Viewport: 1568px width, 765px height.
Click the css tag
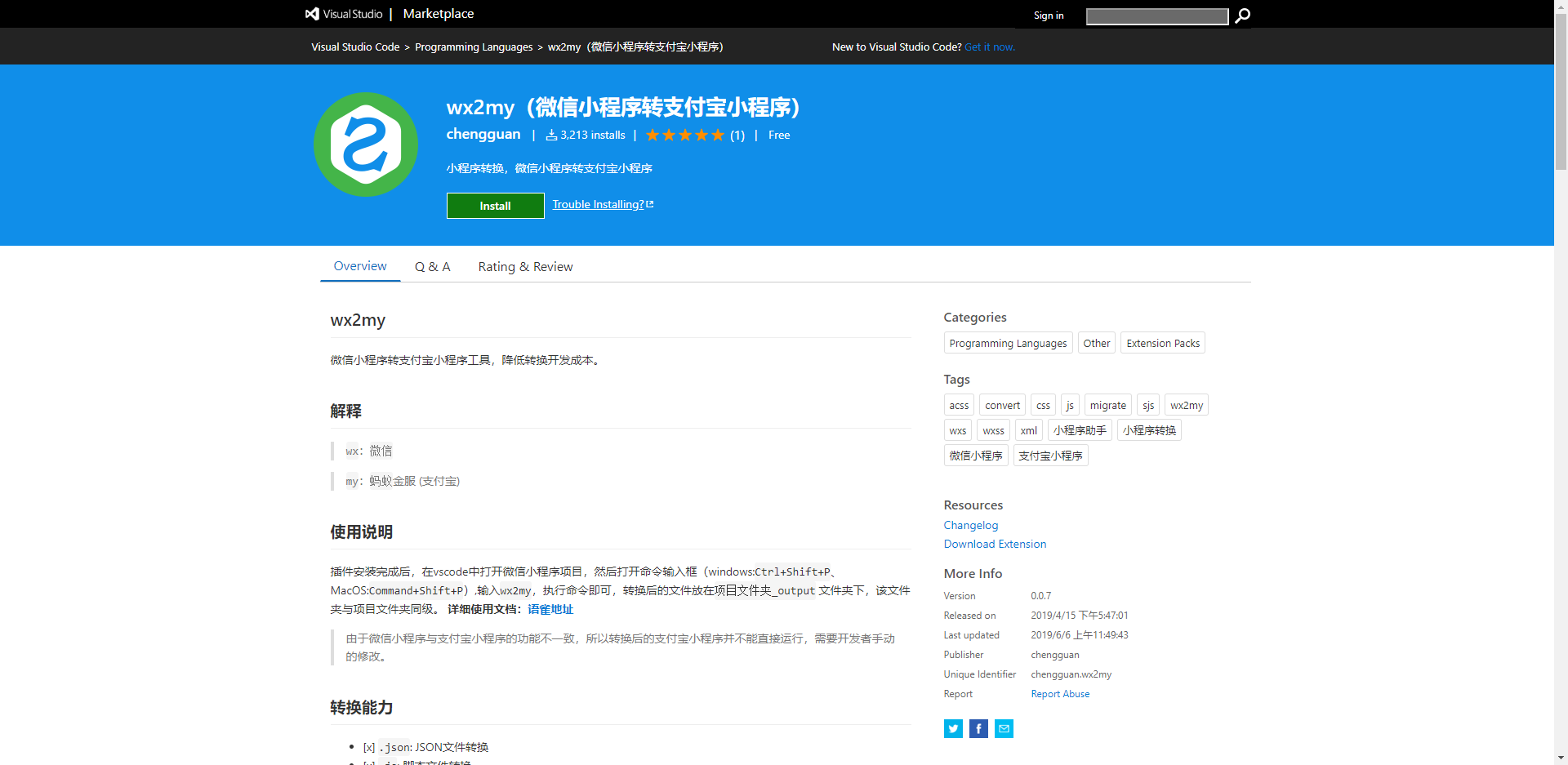tap(1043, 405)
